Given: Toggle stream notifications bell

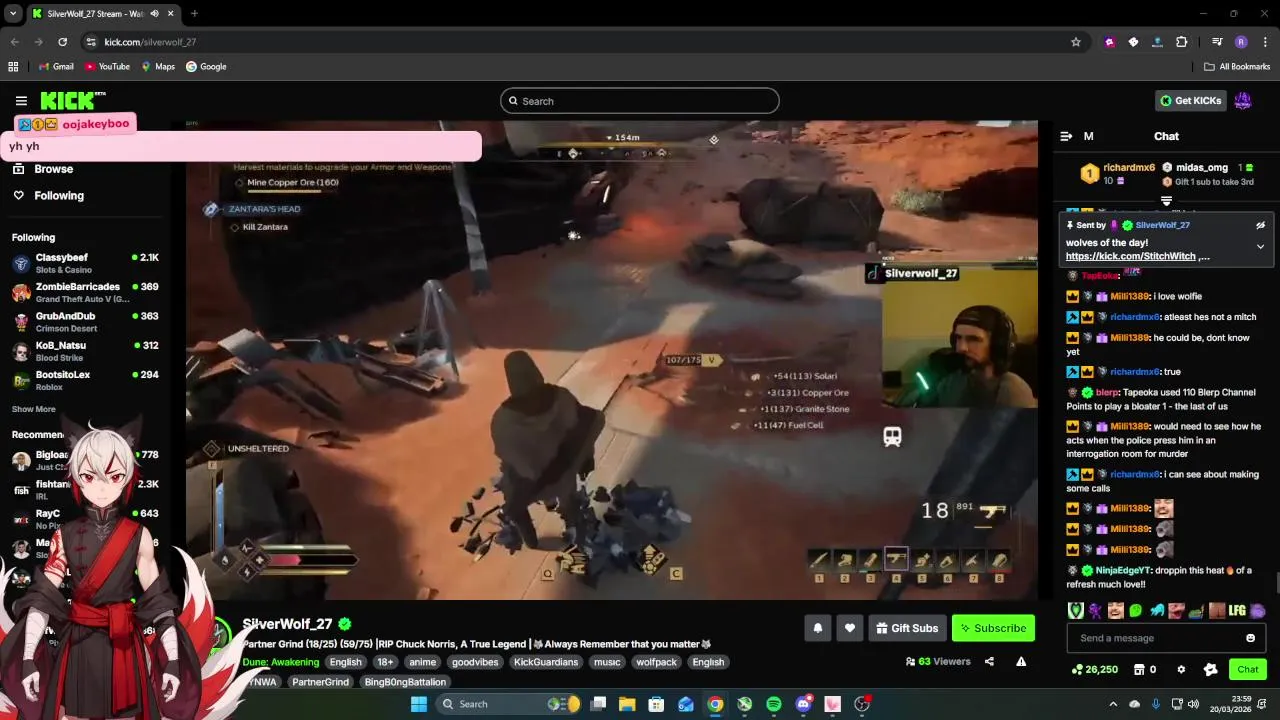Looking at the screenshot, I should click(x=817, y=628).
